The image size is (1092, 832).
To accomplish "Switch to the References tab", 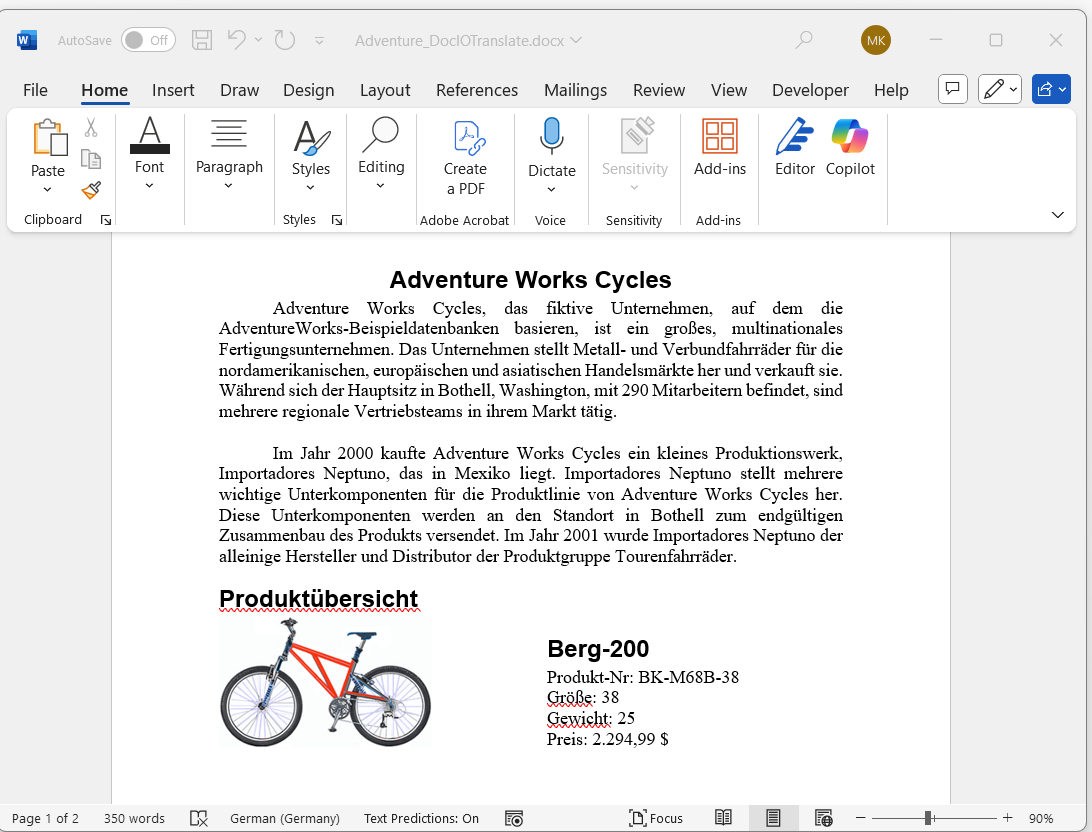I will (x=477, y=90).
